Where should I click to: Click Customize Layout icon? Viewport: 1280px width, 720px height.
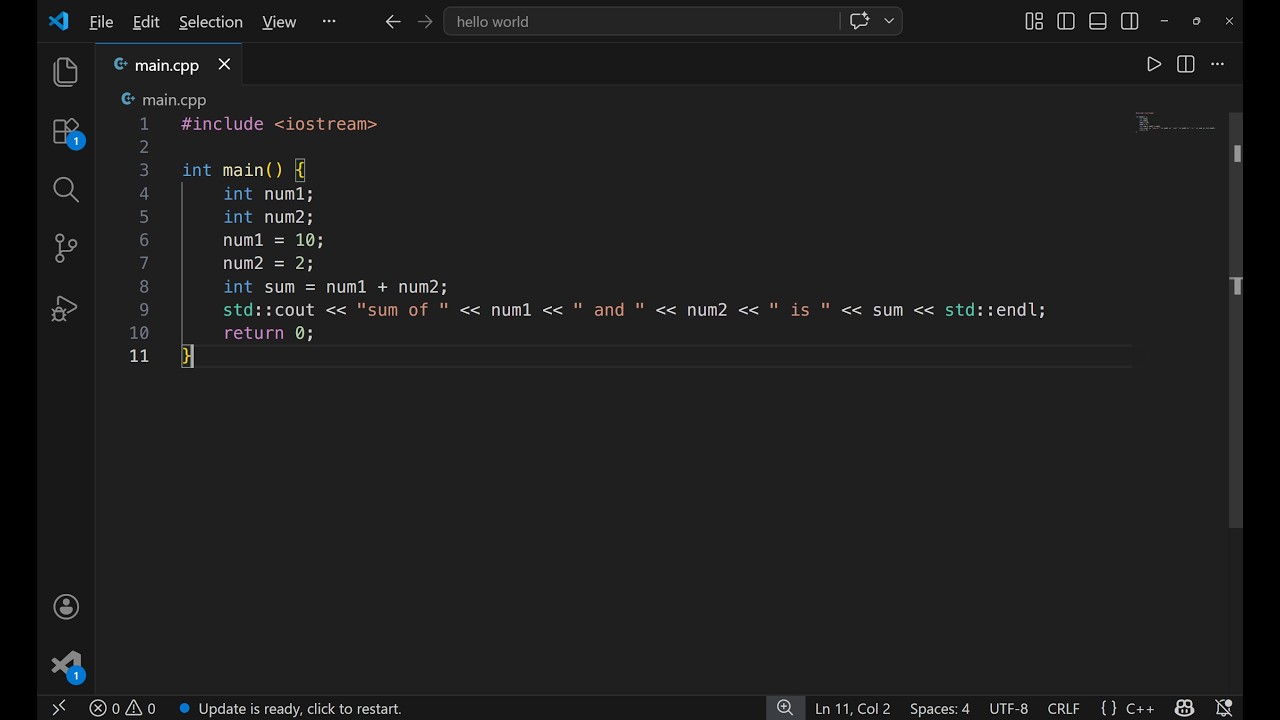point(1034,21)
